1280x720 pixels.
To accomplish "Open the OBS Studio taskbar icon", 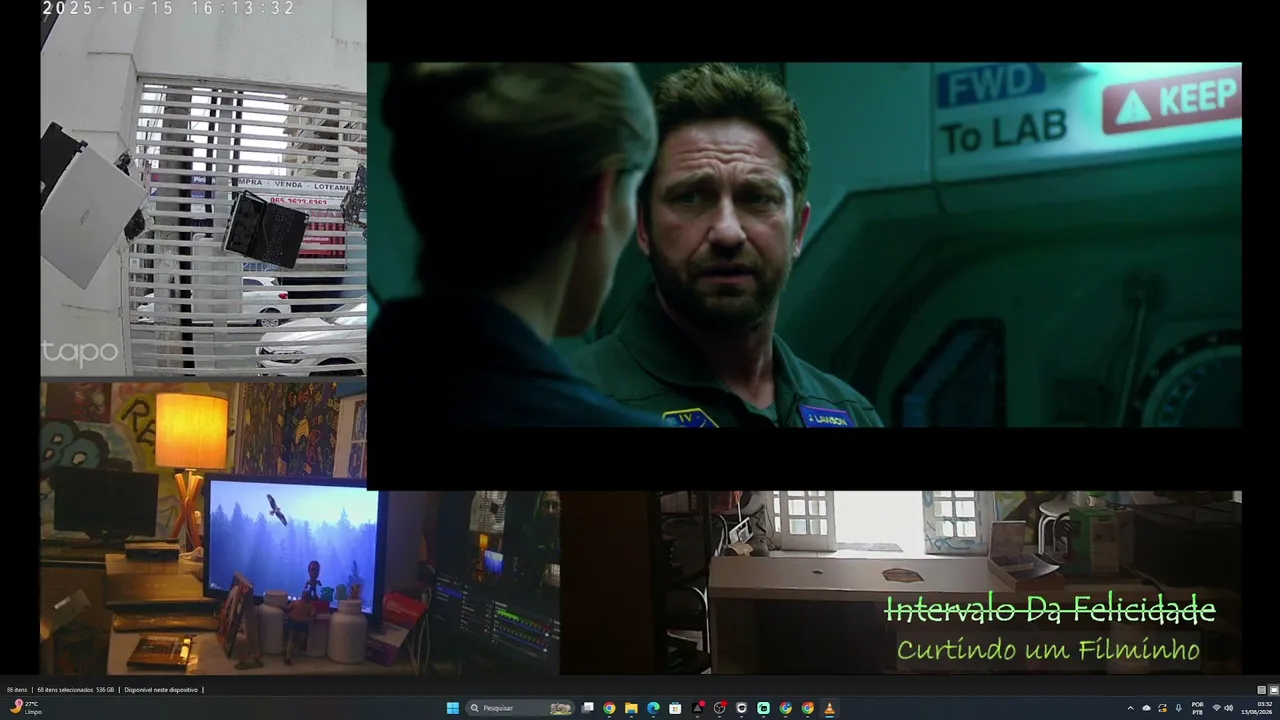I will (719, 708).
